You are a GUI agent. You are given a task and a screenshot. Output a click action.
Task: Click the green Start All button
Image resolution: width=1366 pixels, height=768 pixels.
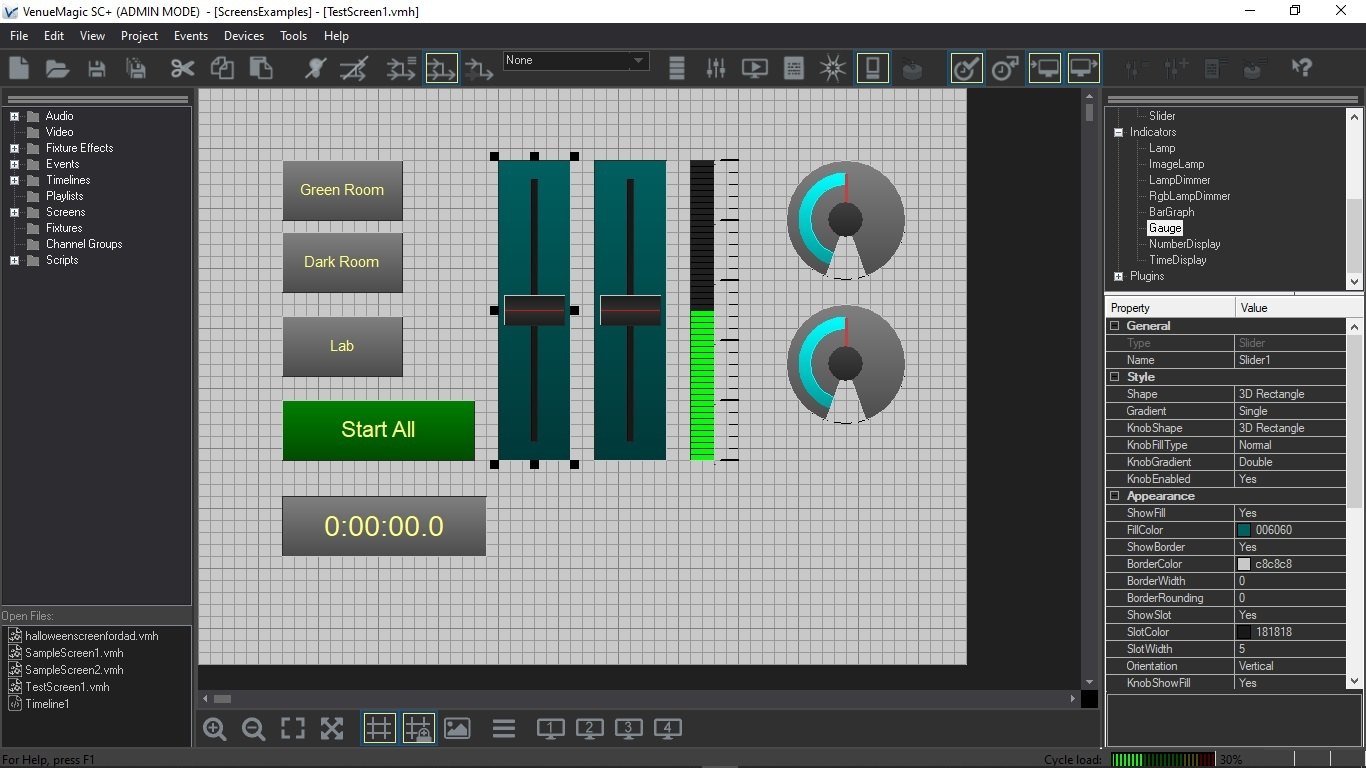(x=378, y=430)
